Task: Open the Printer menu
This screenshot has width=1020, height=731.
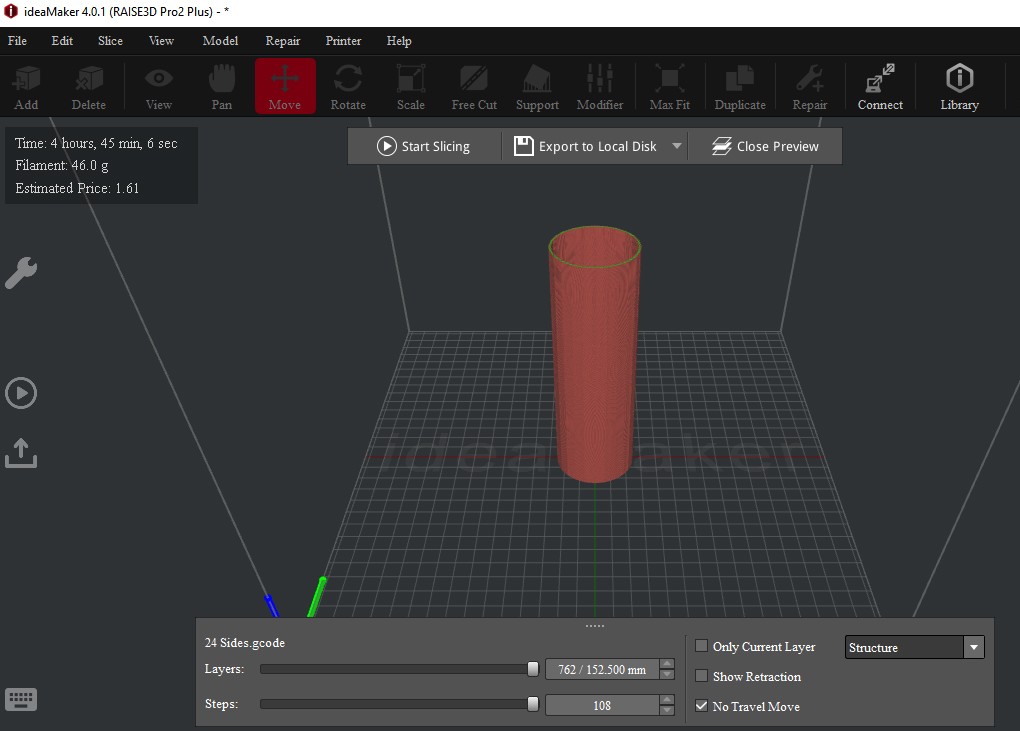Action: 343,41
